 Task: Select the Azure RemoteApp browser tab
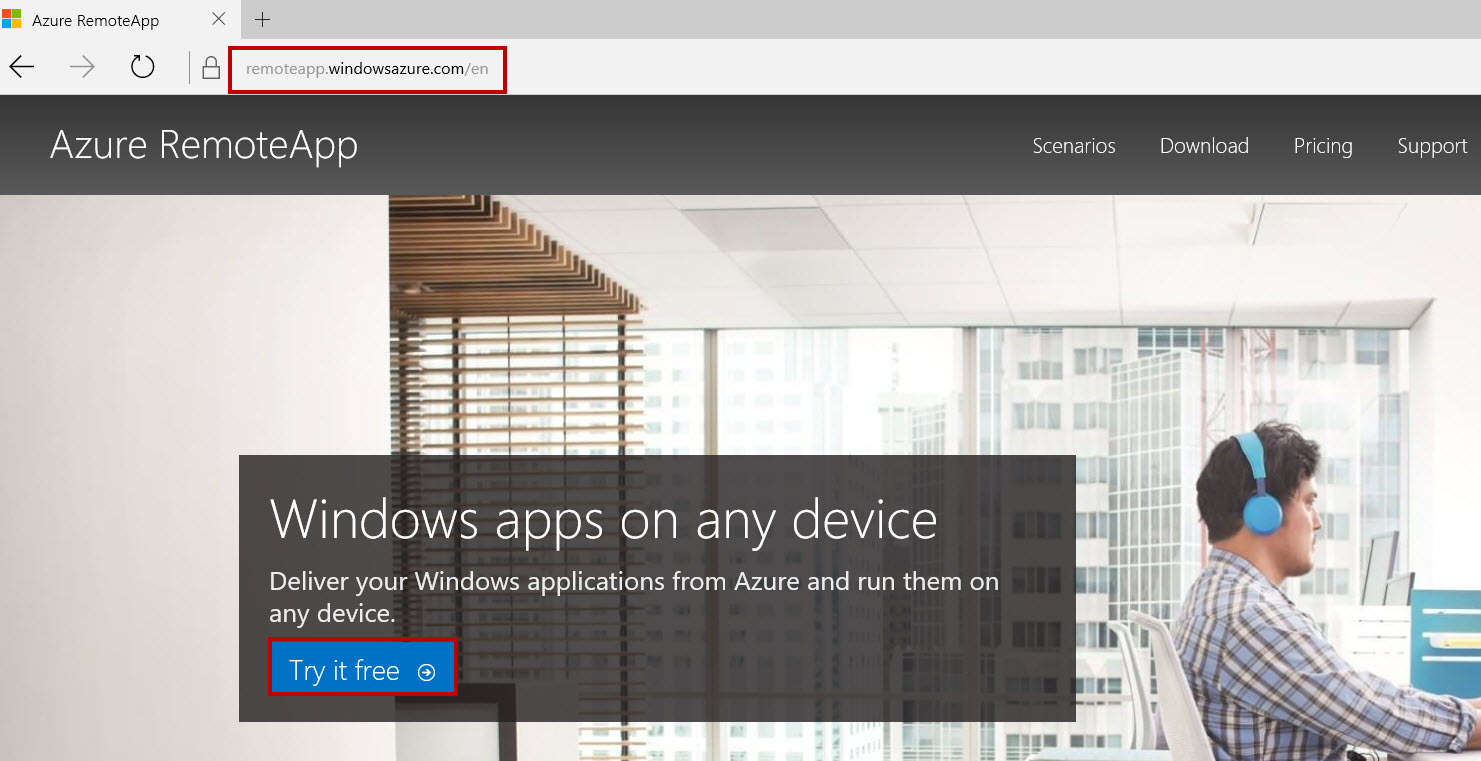pyautogui.click(x=119, y=19)
